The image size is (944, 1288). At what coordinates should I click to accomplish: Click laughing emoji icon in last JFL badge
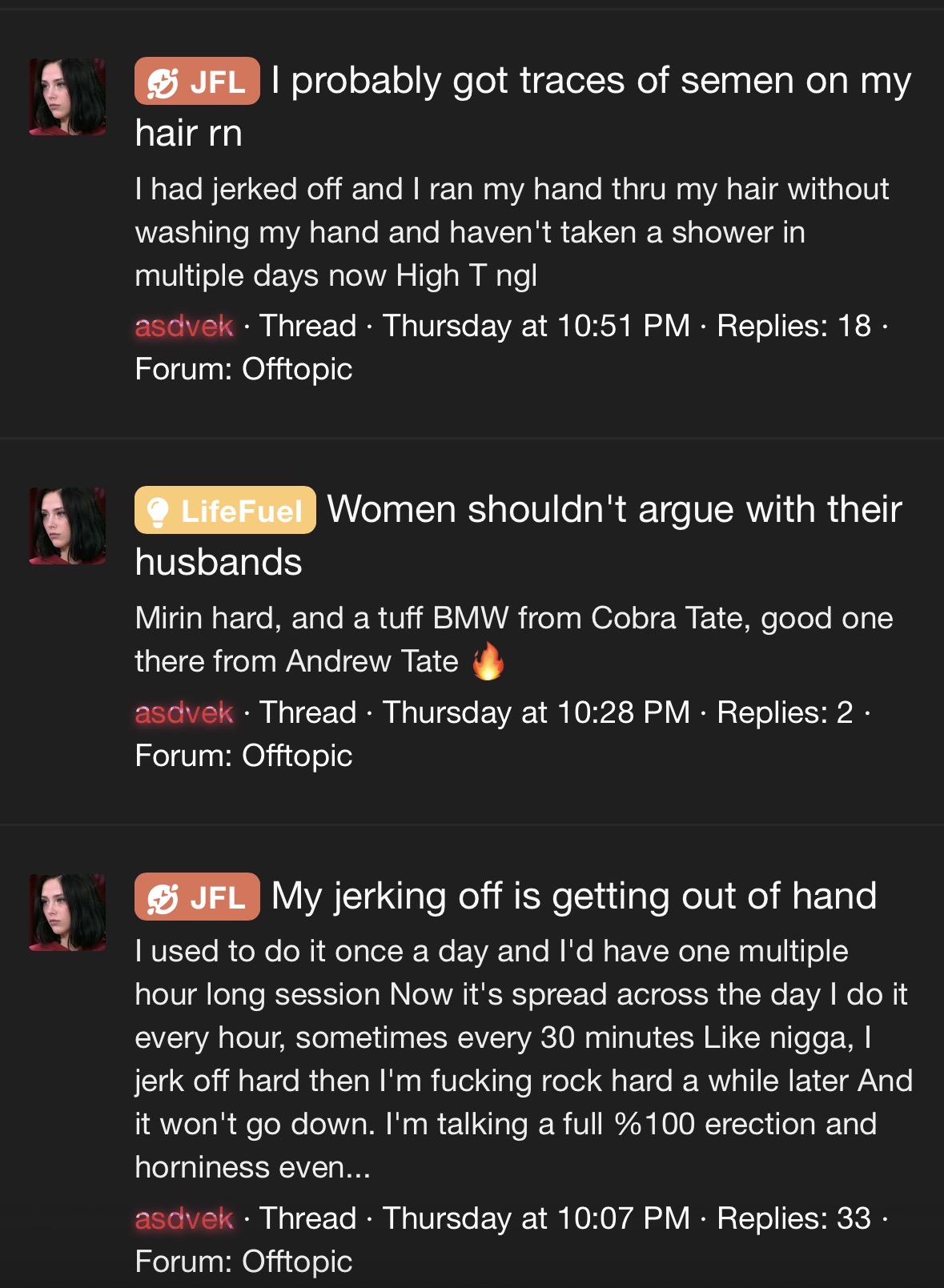163,898
